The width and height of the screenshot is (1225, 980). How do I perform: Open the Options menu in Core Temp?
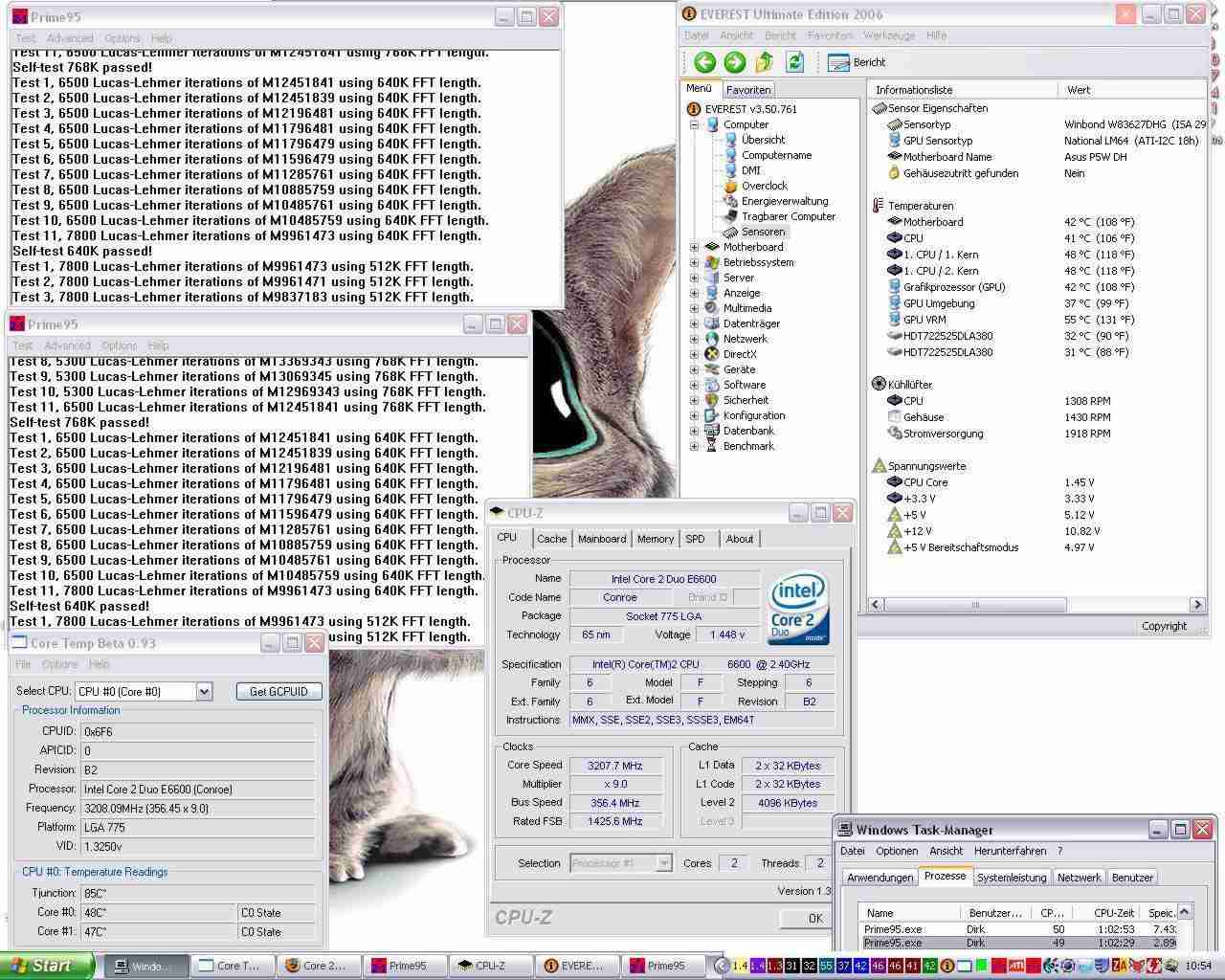(59, 664)
